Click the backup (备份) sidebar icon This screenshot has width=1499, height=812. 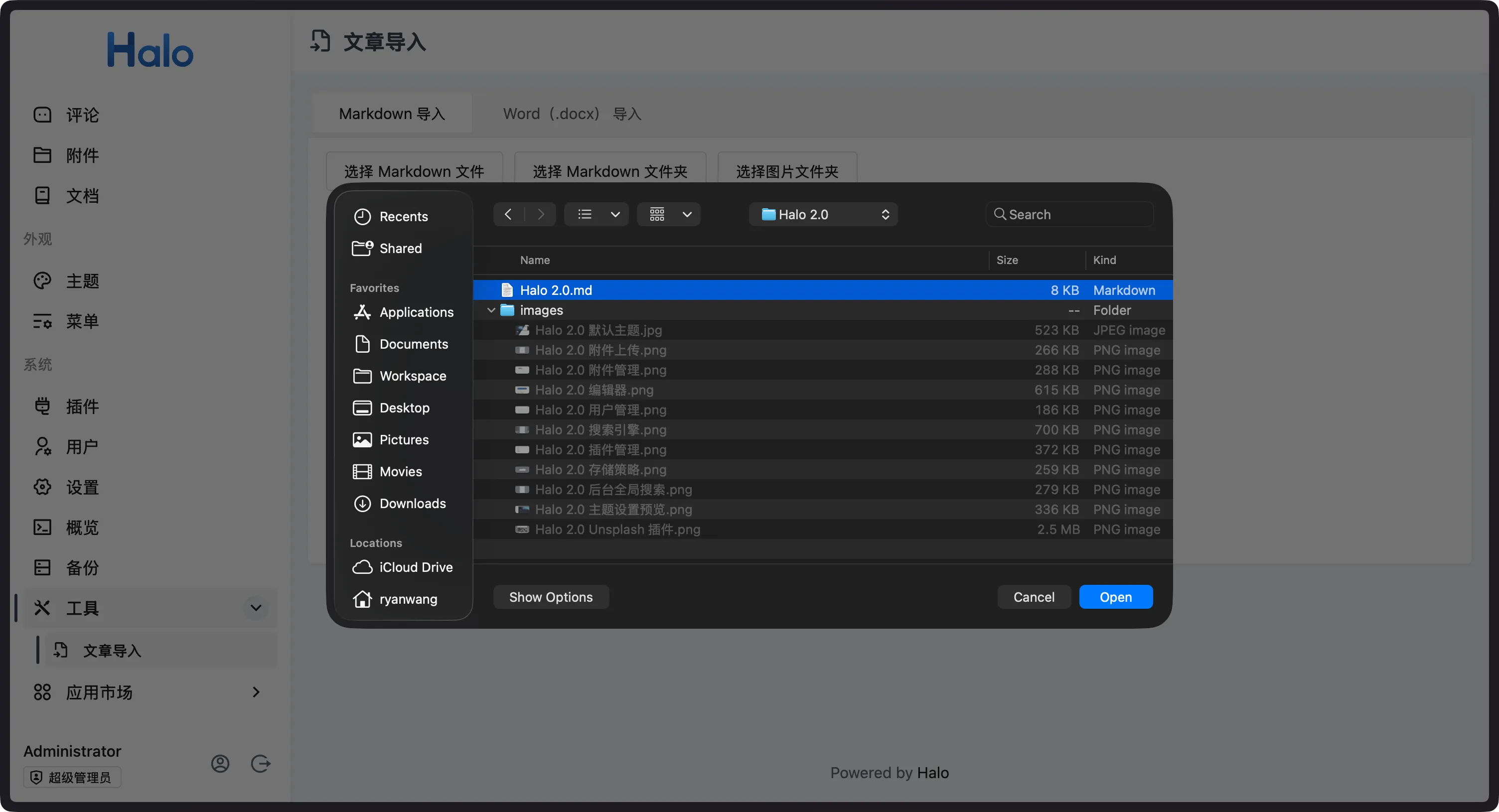(42, 567)
